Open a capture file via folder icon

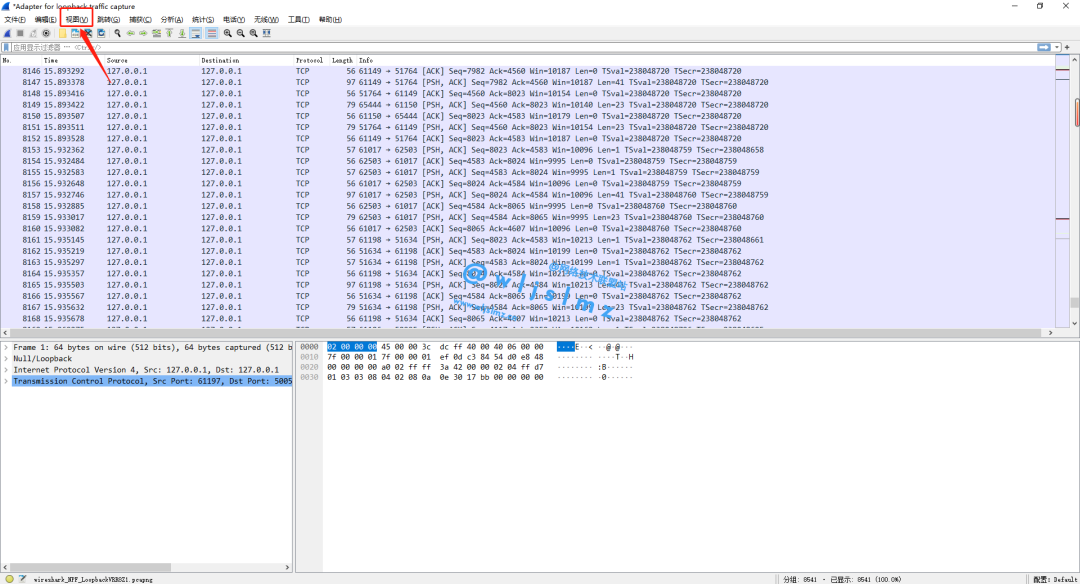tap(63, 33)
